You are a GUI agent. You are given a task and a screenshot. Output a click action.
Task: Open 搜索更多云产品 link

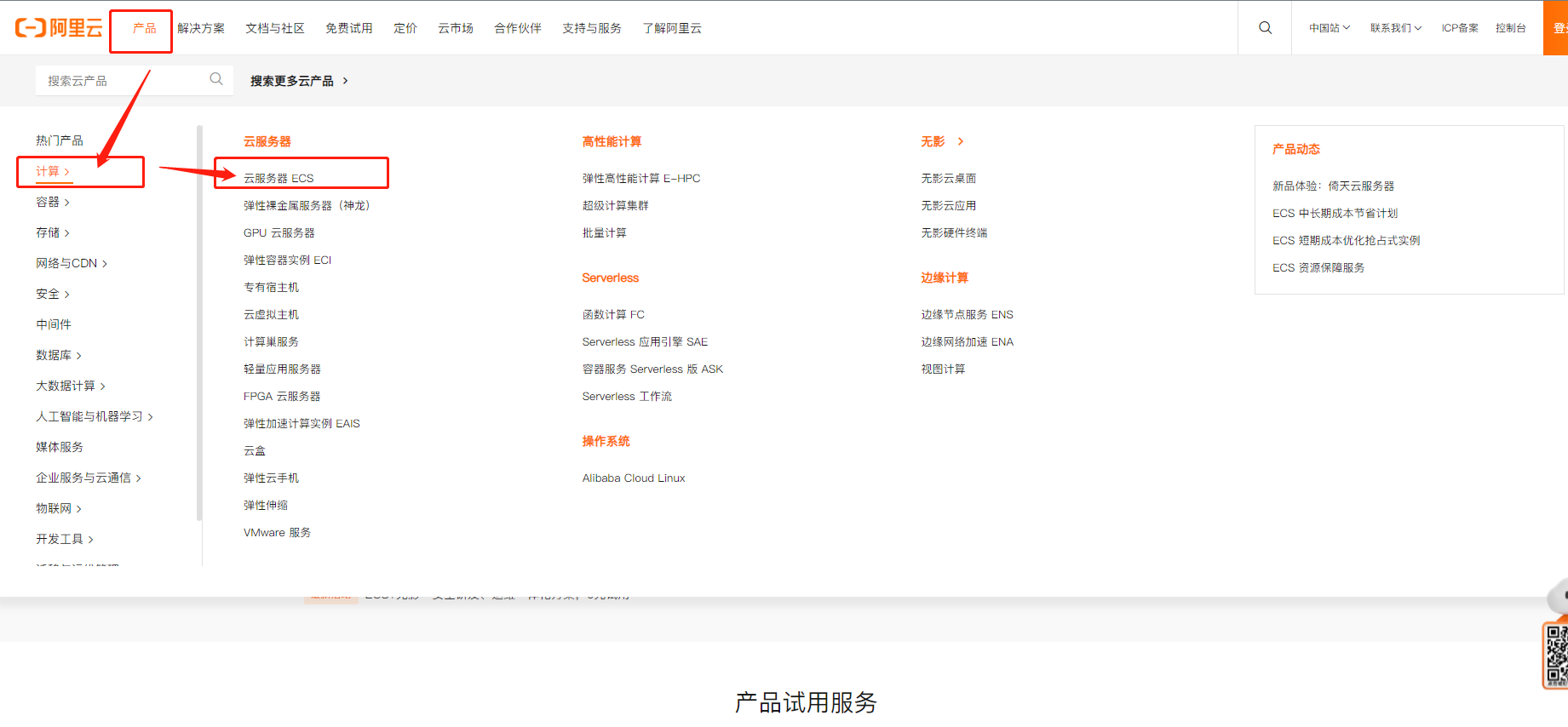299,81
